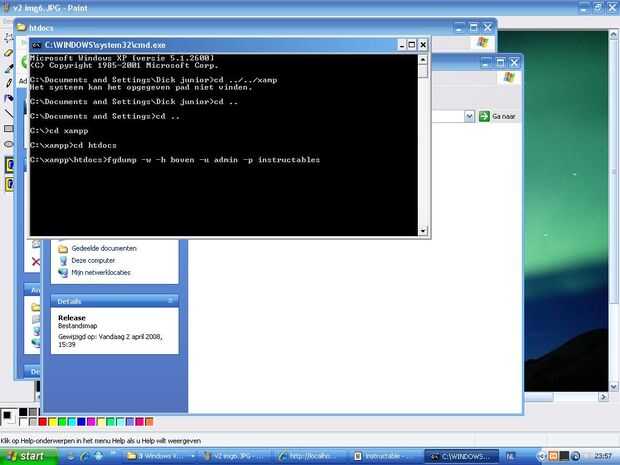Collapse the Details panel in Explorer
The height and width of the screenshot is (465, 620).
170,301
